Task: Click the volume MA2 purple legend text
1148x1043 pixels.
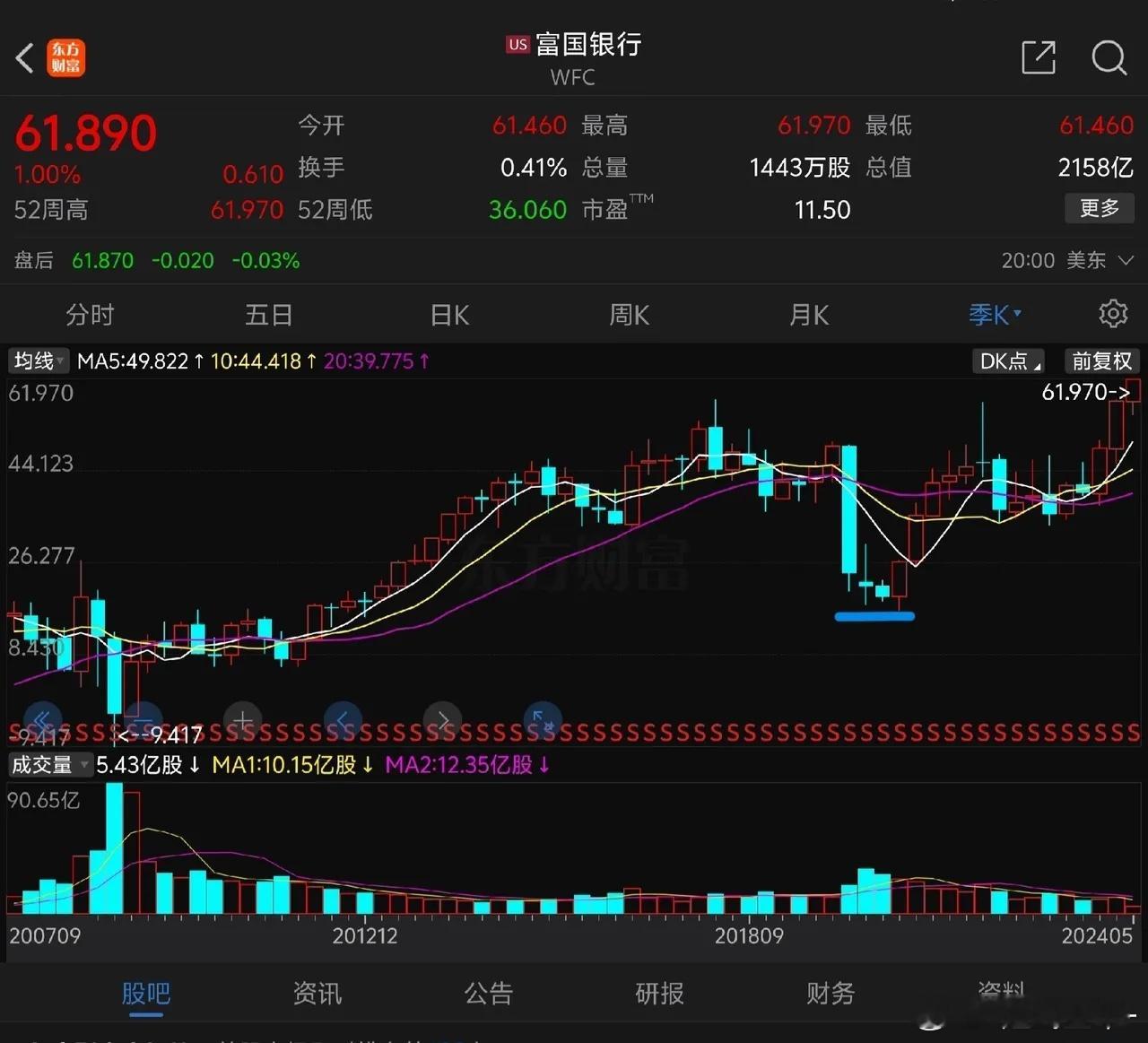Action: point(466,765)
